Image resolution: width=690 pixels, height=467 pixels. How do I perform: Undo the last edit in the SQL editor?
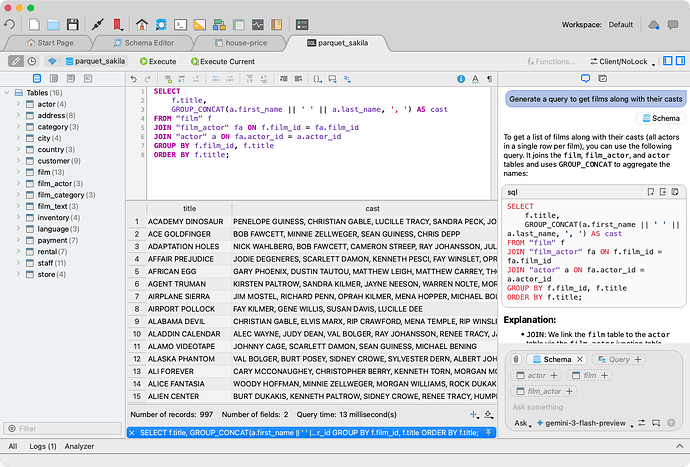(134, 79)
